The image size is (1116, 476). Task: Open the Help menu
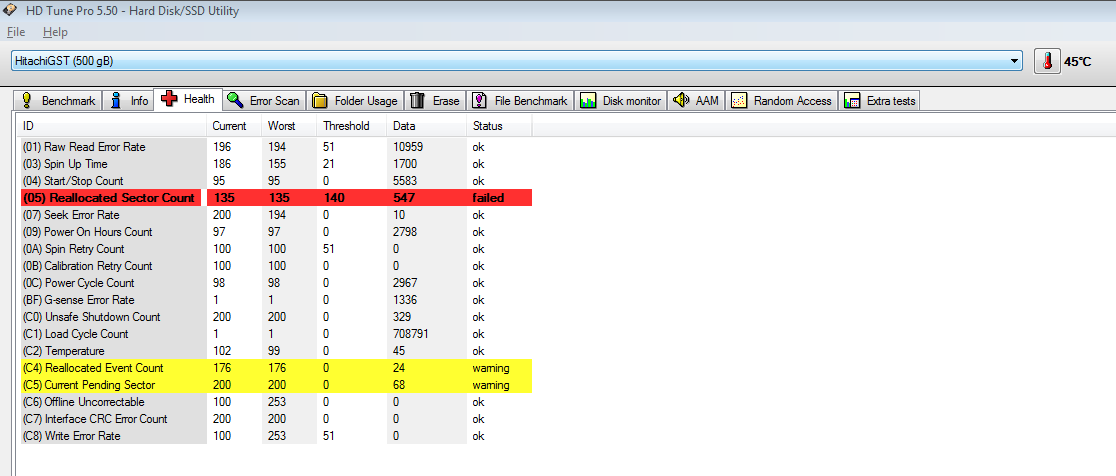pyautogui.click(x=55, y=32)
